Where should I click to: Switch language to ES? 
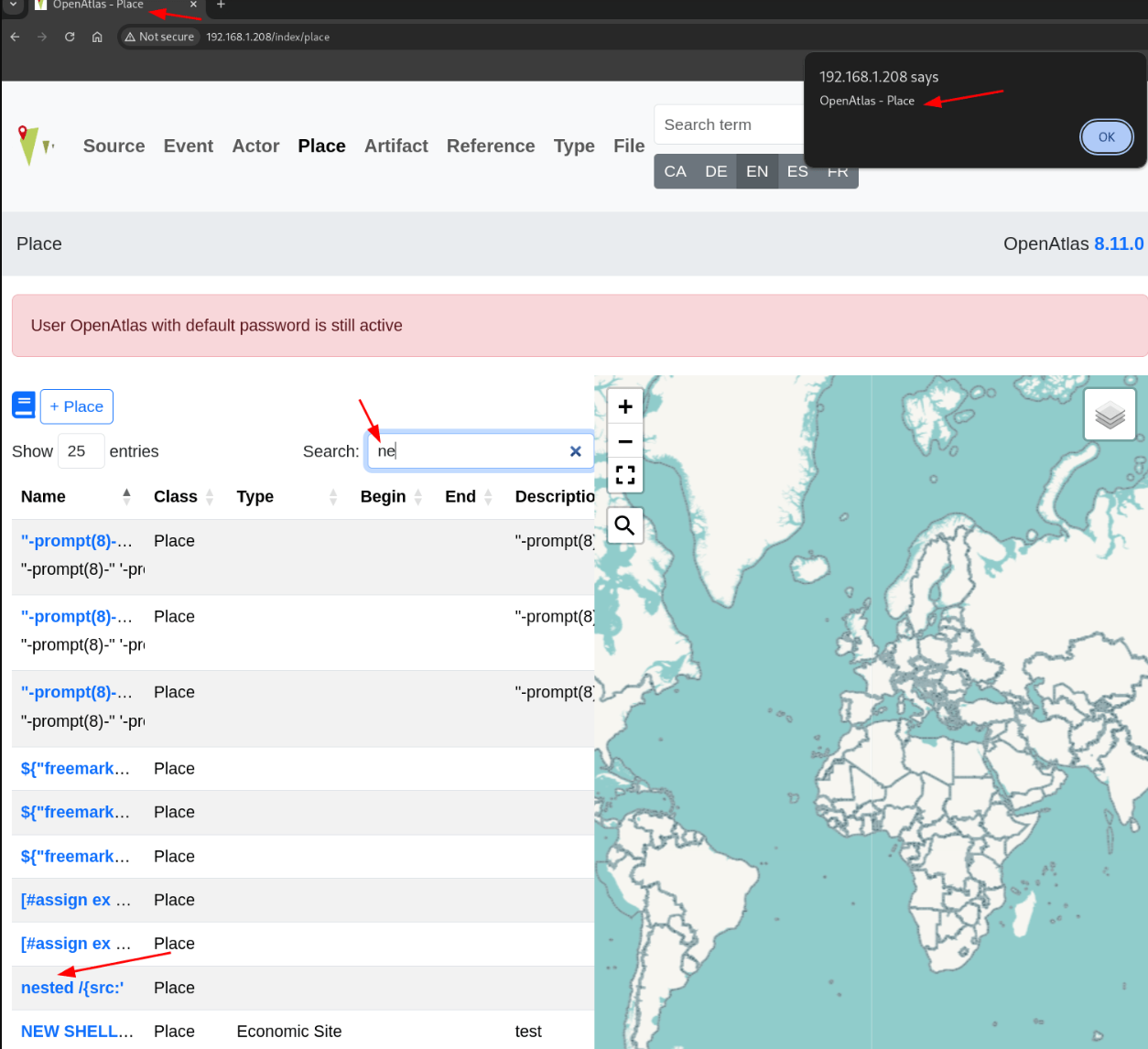click(797, 171)
